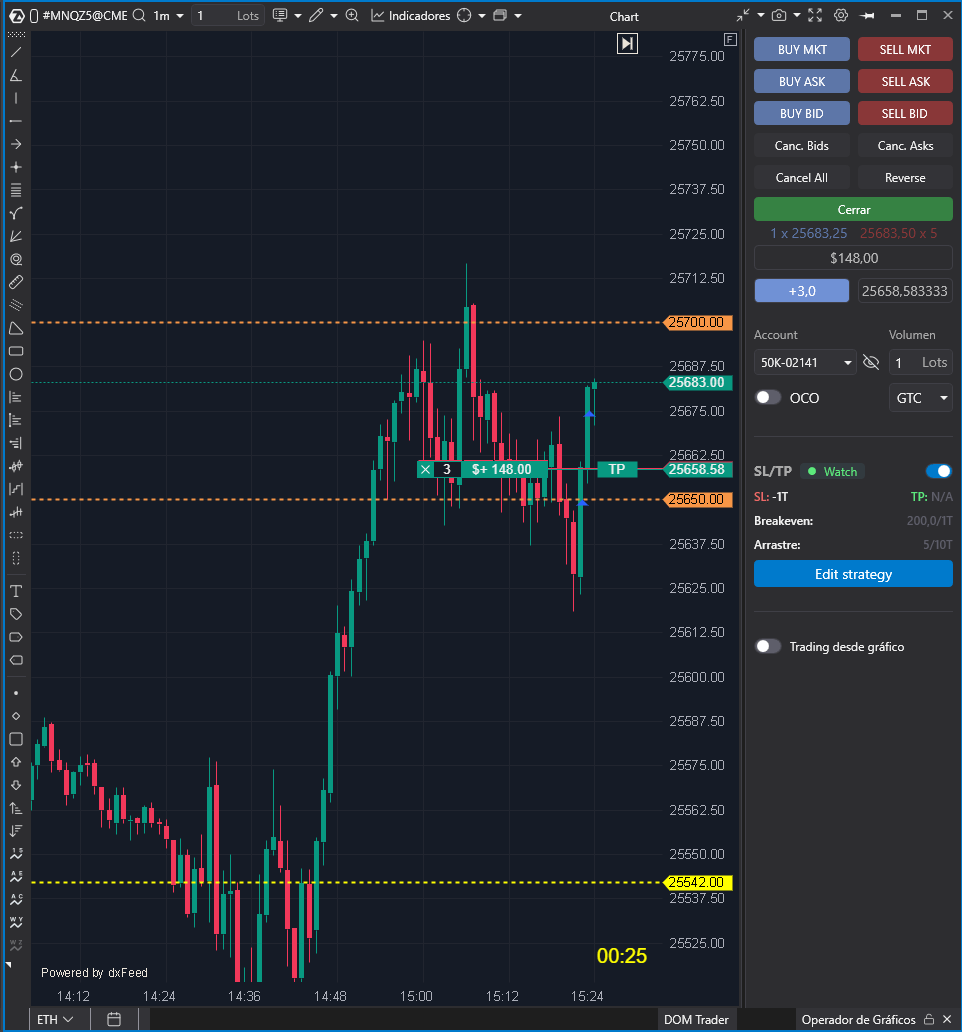Click the TP handle on position line
The image size is (962, 1032).
coord(617,469)
